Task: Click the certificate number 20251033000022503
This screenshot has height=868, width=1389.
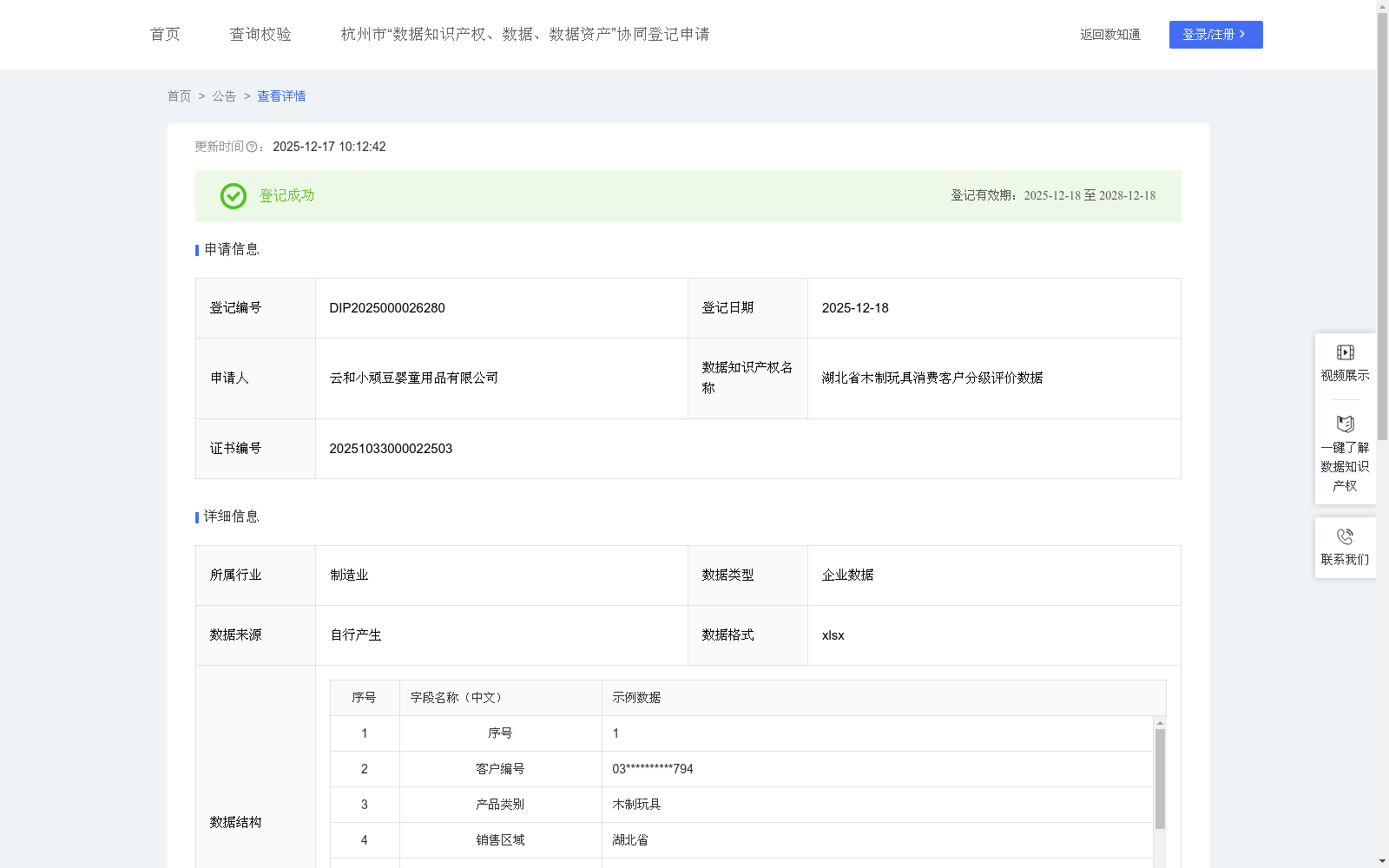Action: [391, 449]
